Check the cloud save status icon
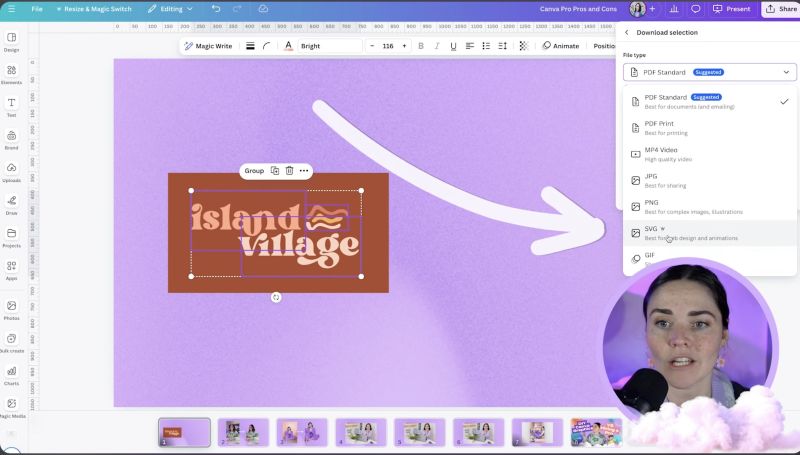 coord(263,9)
